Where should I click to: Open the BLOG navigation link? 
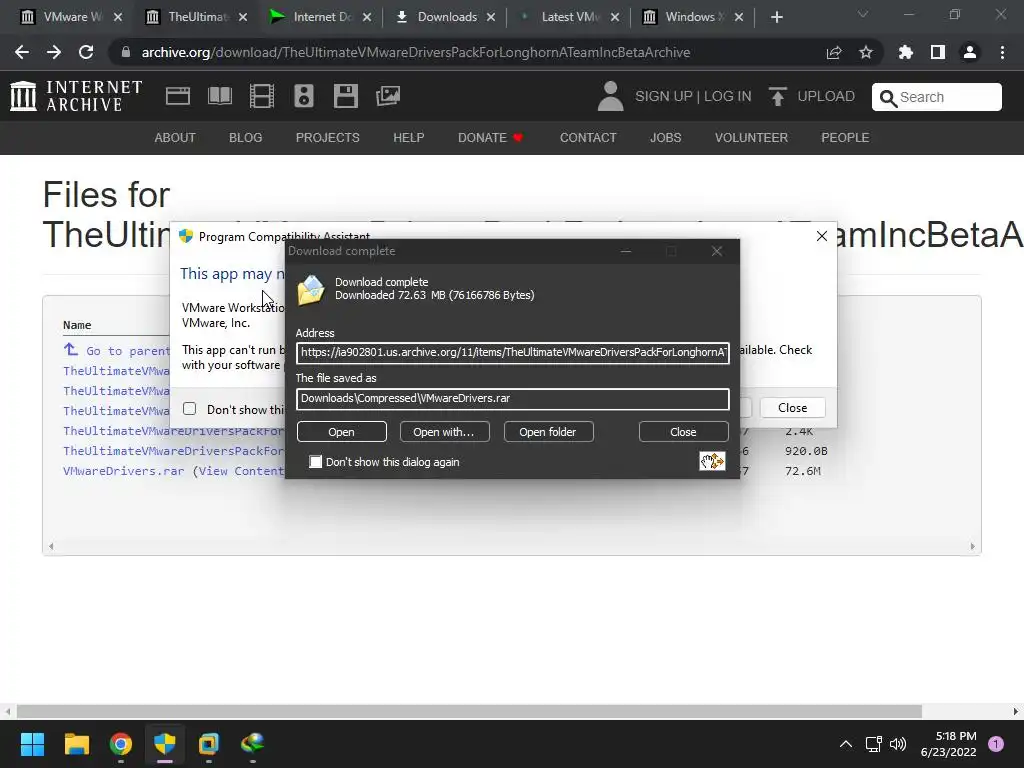[x=246, y=138]
